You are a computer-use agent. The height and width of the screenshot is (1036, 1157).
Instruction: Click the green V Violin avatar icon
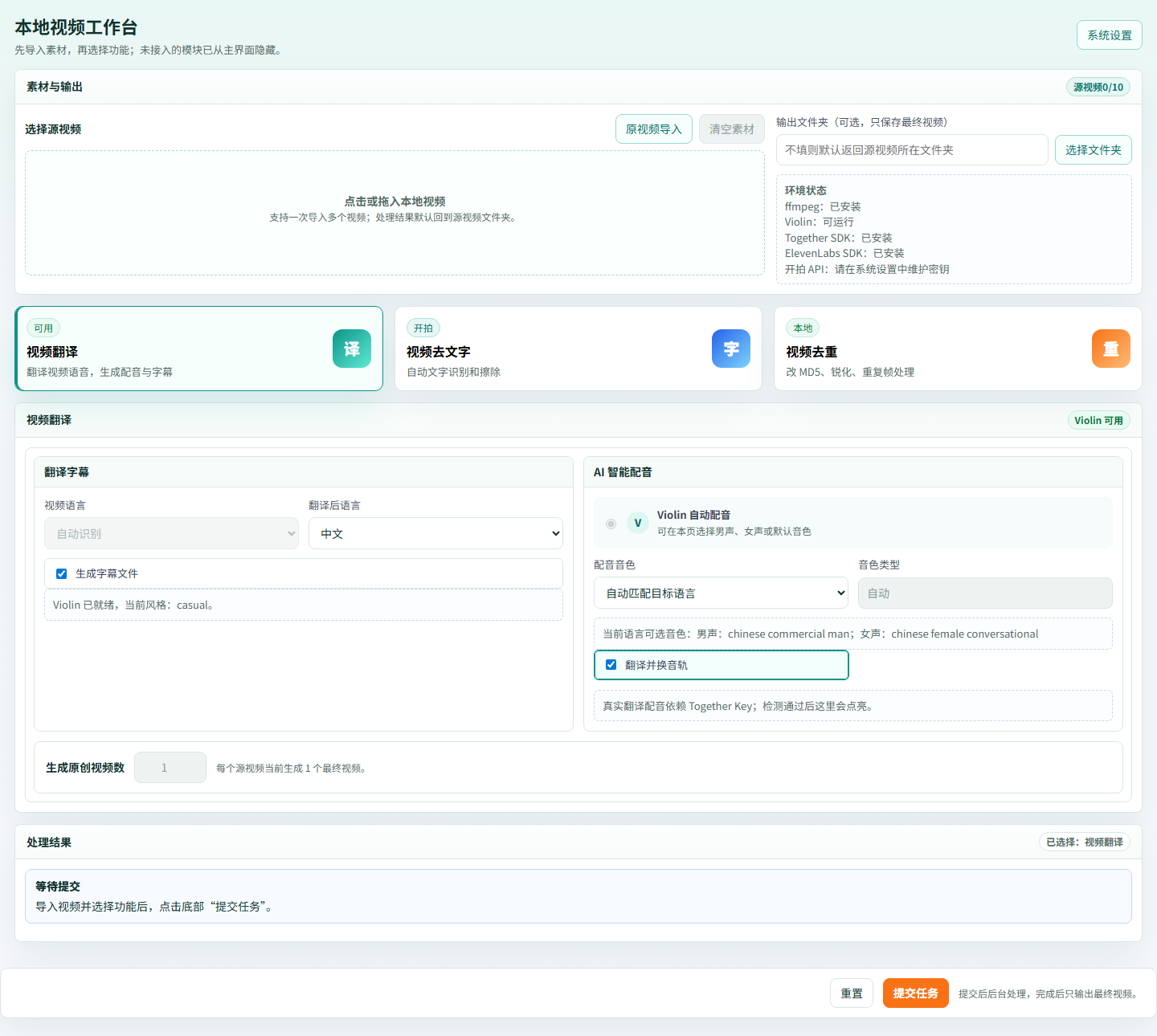click(x=638, y=523)
